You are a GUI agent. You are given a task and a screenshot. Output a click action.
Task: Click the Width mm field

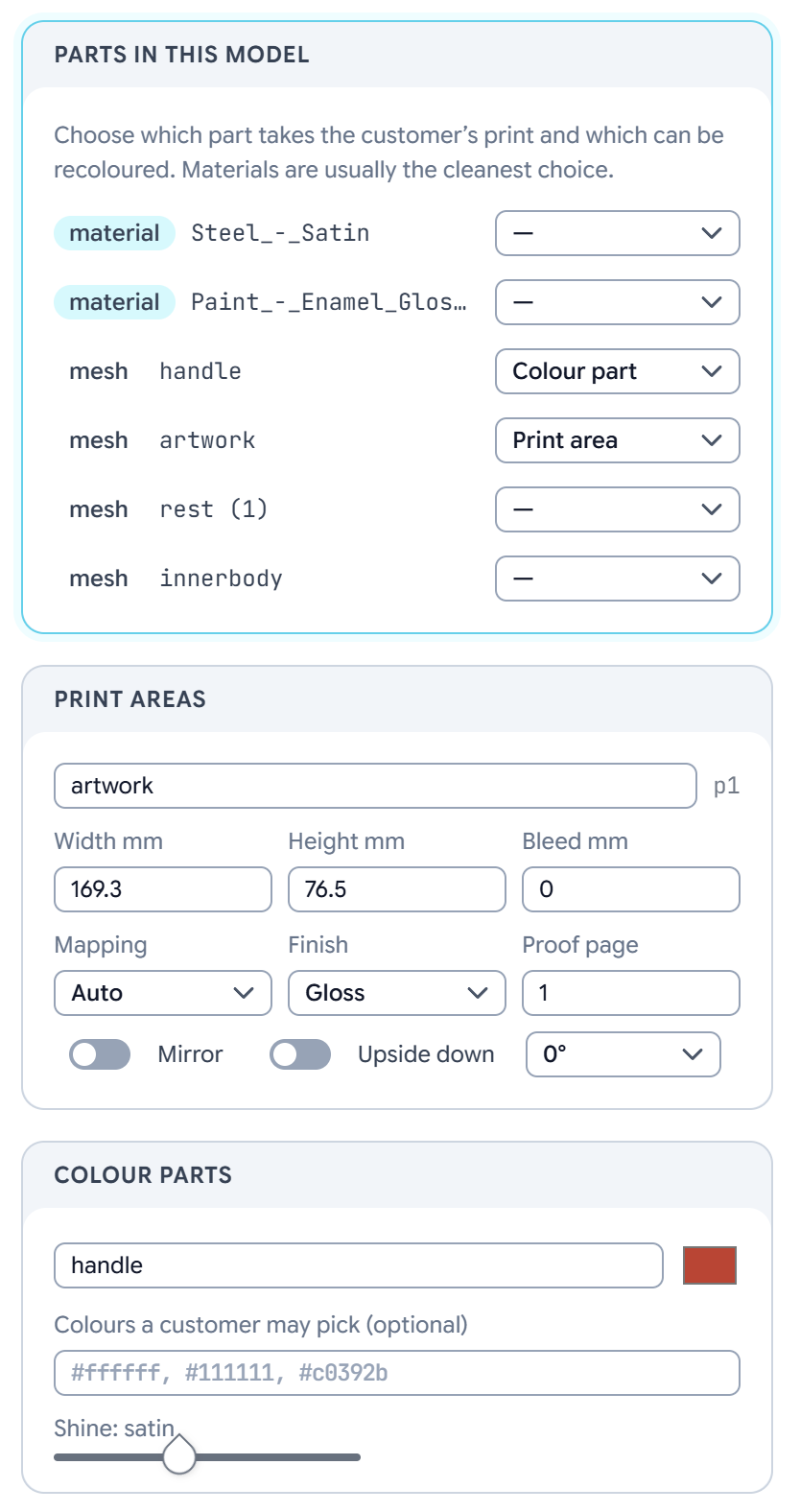click(x=163, y=889)
